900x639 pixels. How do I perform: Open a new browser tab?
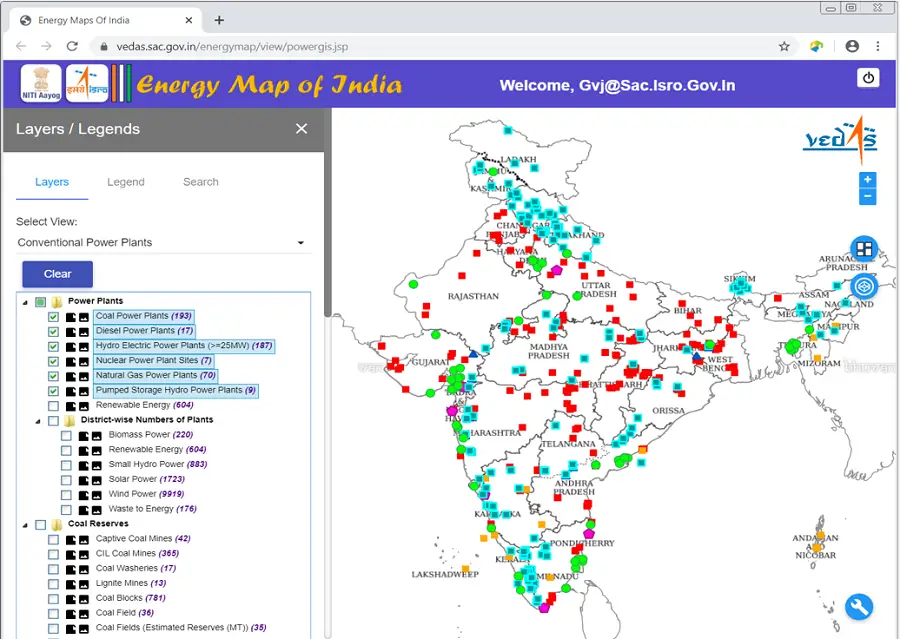[x=219, y=21]
